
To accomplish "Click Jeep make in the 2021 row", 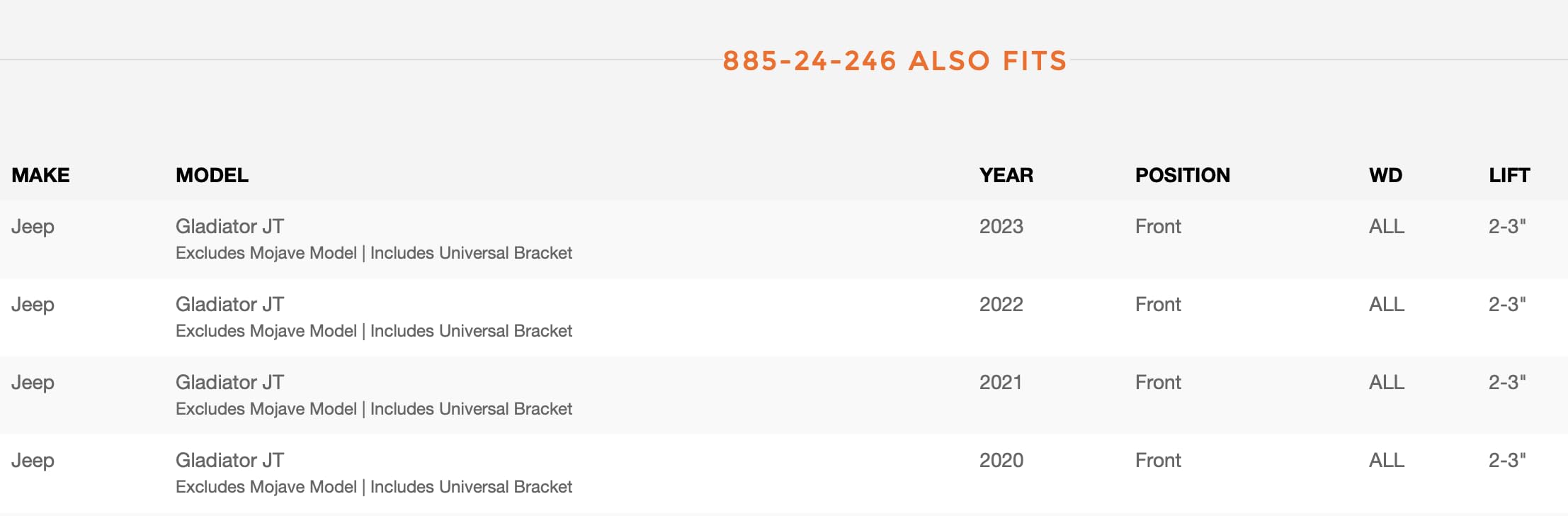I will coord(33,383).
